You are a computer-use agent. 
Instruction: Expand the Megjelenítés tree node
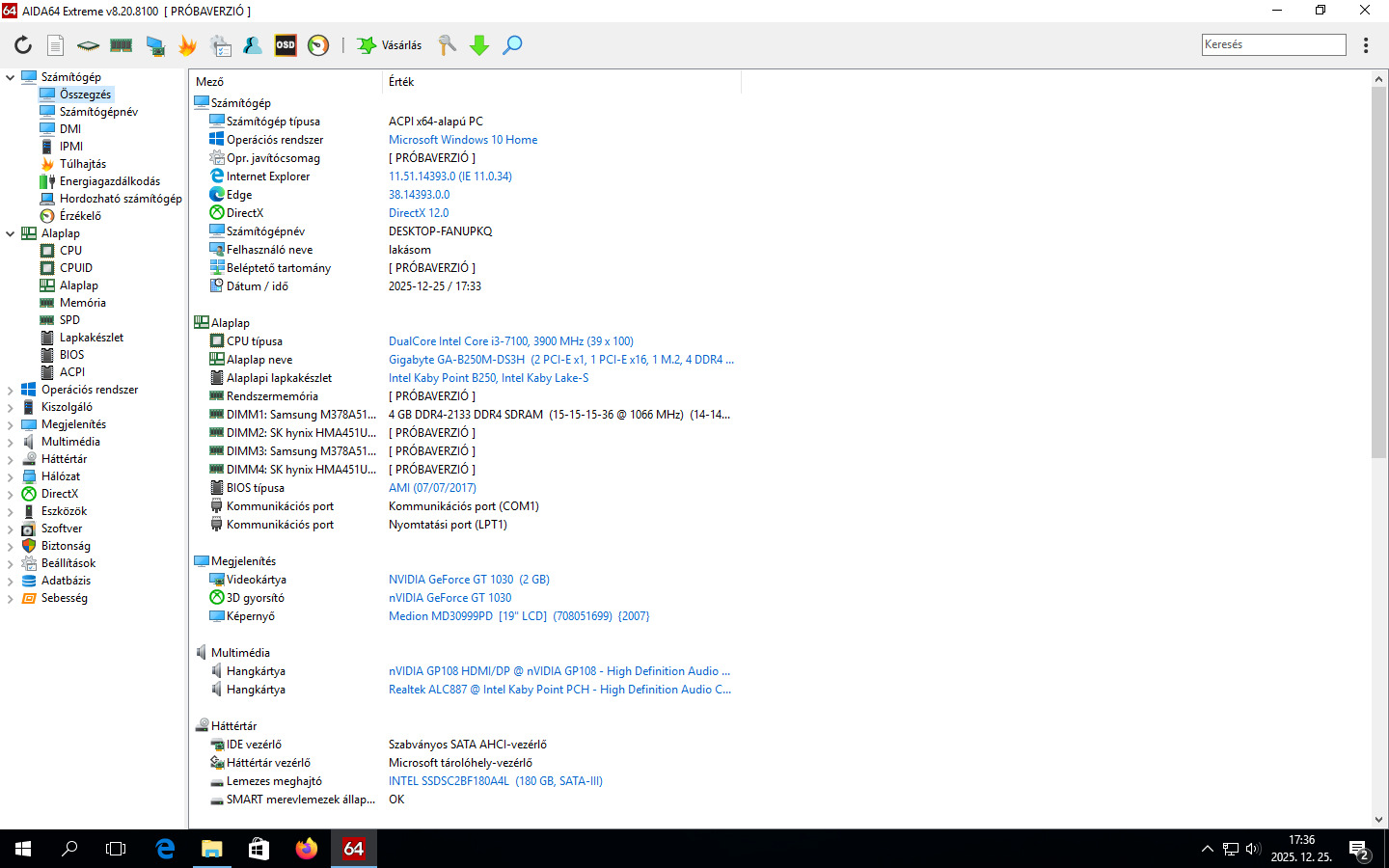(11, 424)
